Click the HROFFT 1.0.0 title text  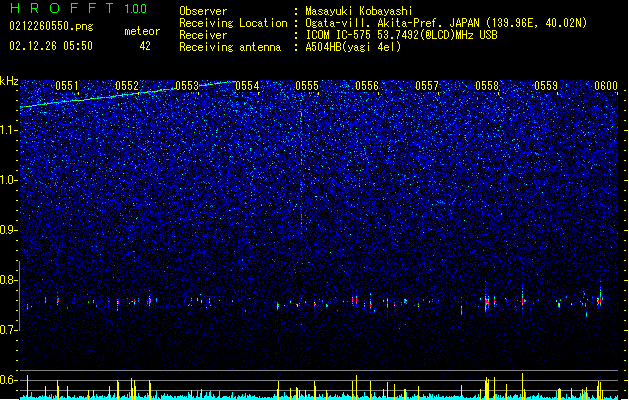pyautogui.click(x=78, y=8)
